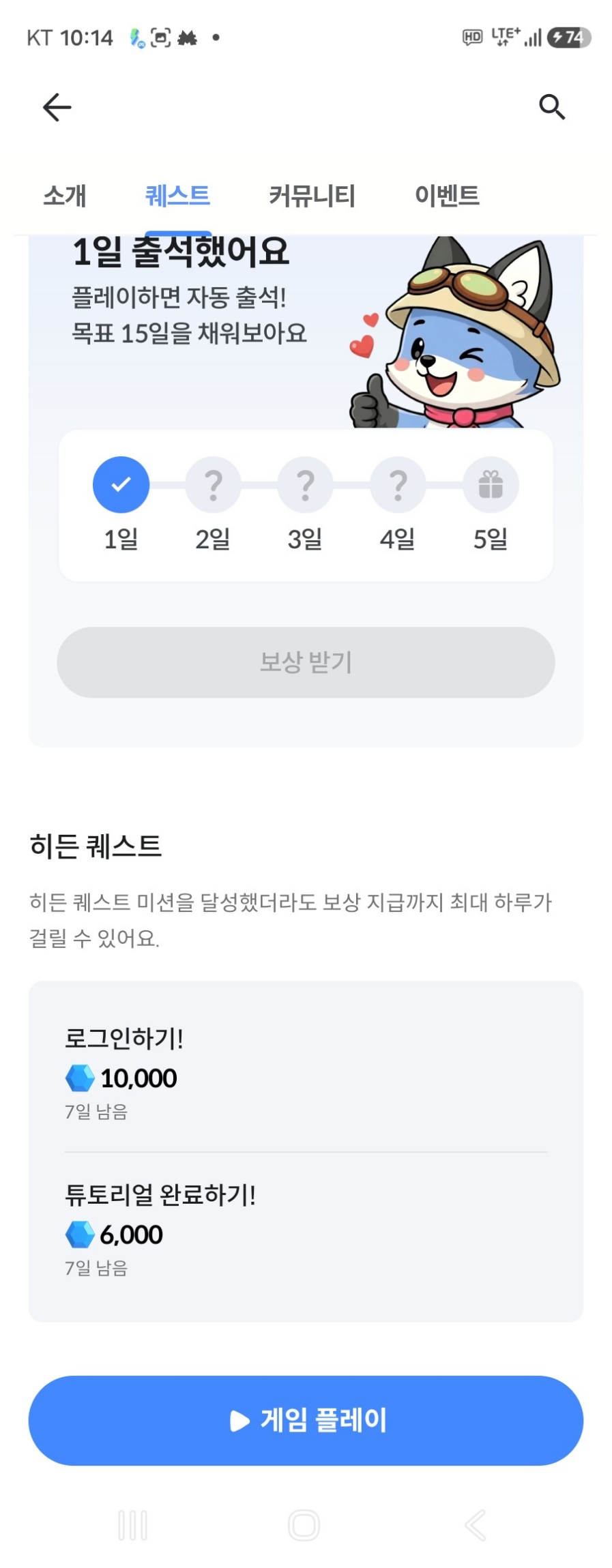Tap the back arrow icon
This screenshot has height=1568, width=612.
pos(57,107)
